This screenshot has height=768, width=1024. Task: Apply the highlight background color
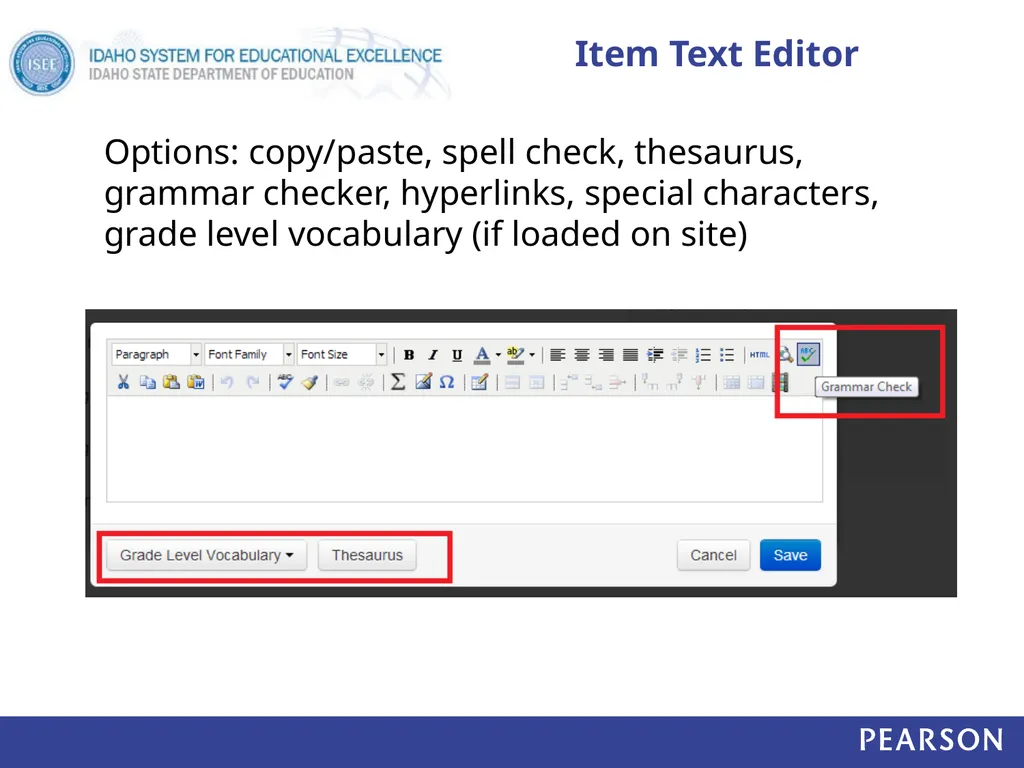tap(515, 355)
